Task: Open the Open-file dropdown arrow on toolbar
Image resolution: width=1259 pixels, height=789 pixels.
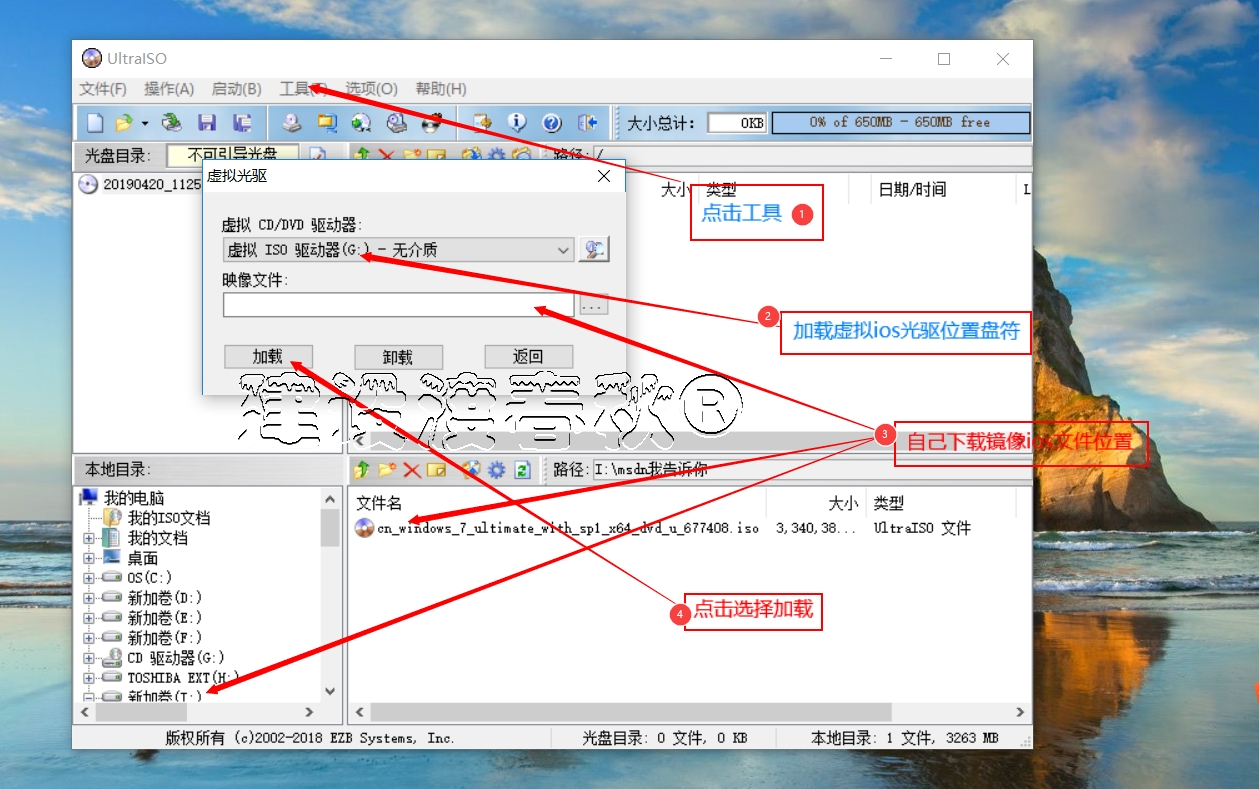Action: click(x=144, y=122)
